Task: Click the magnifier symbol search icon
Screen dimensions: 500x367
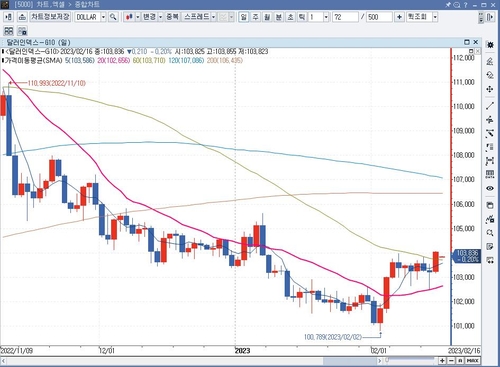Action: tap(113, 17)
